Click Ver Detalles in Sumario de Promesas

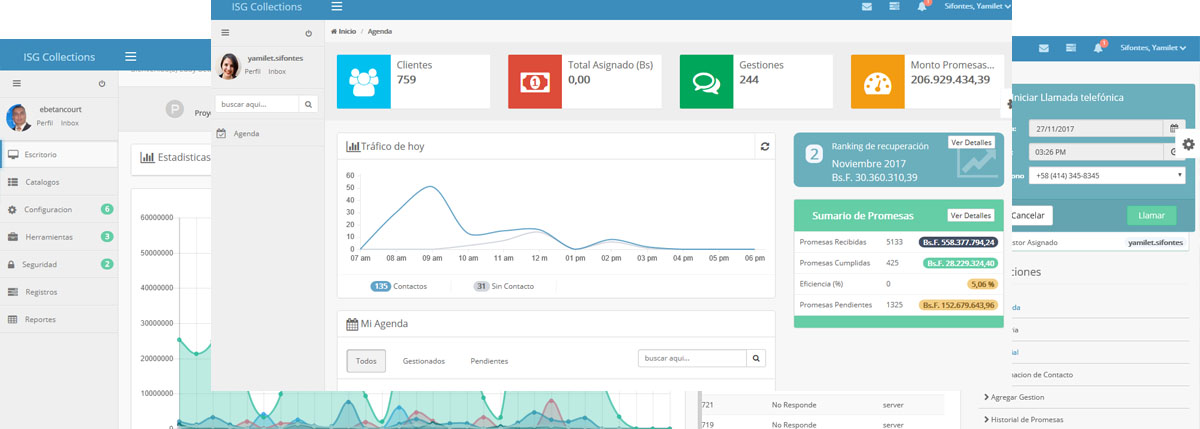(970, 215)
